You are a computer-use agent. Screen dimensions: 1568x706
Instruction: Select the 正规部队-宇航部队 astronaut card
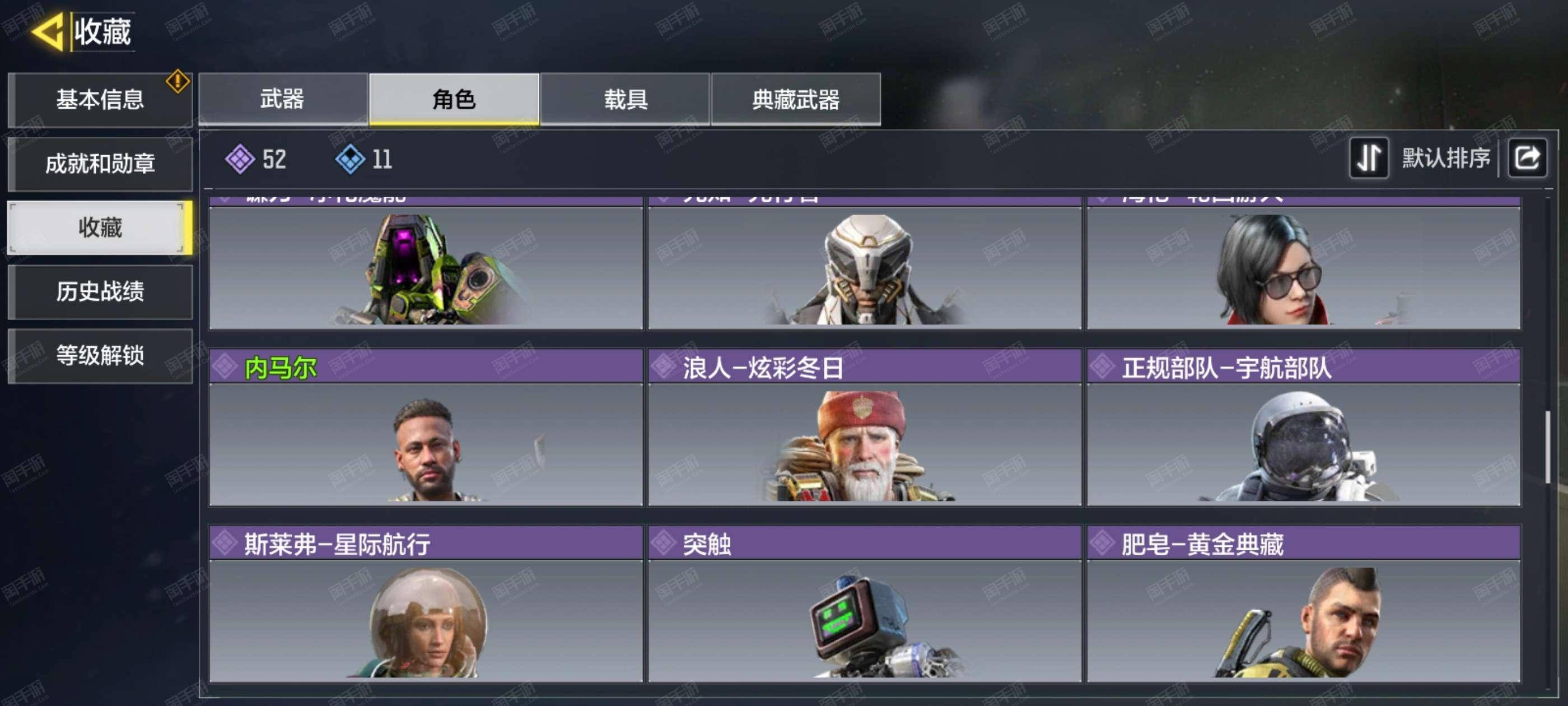tap(1303, 427)
